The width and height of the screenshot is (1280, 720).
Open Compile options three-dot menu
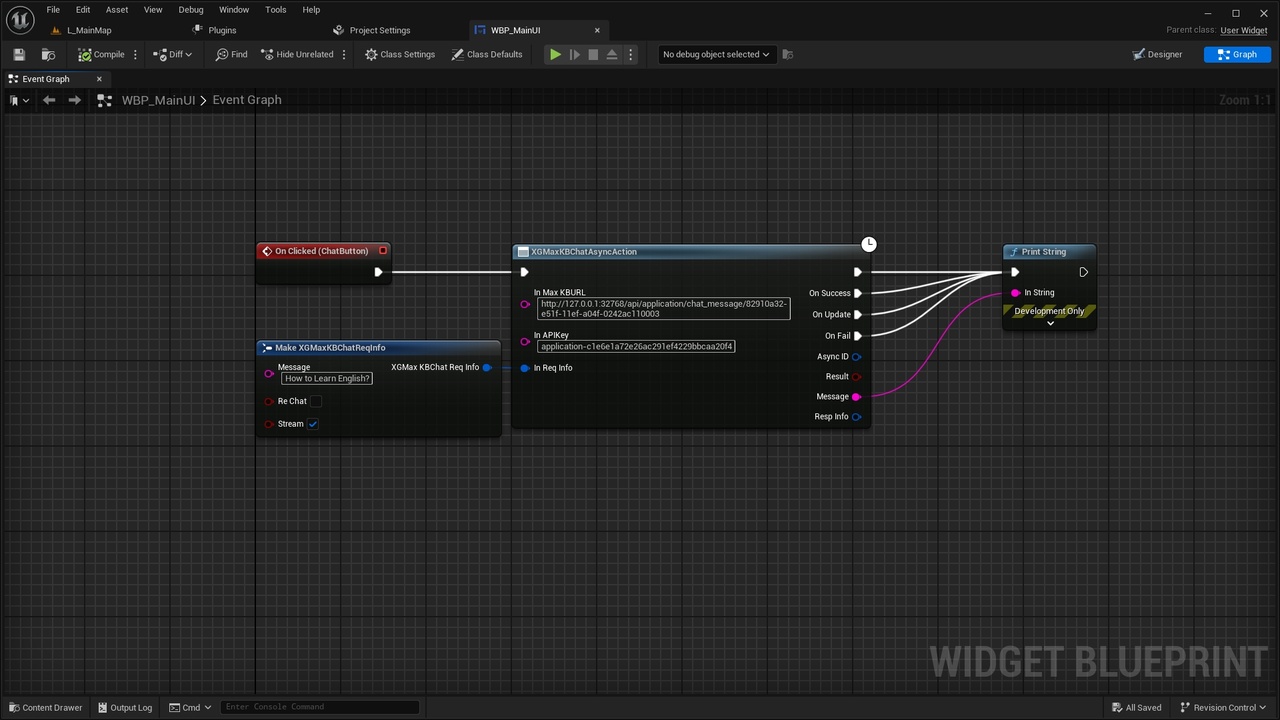(135, 54)
